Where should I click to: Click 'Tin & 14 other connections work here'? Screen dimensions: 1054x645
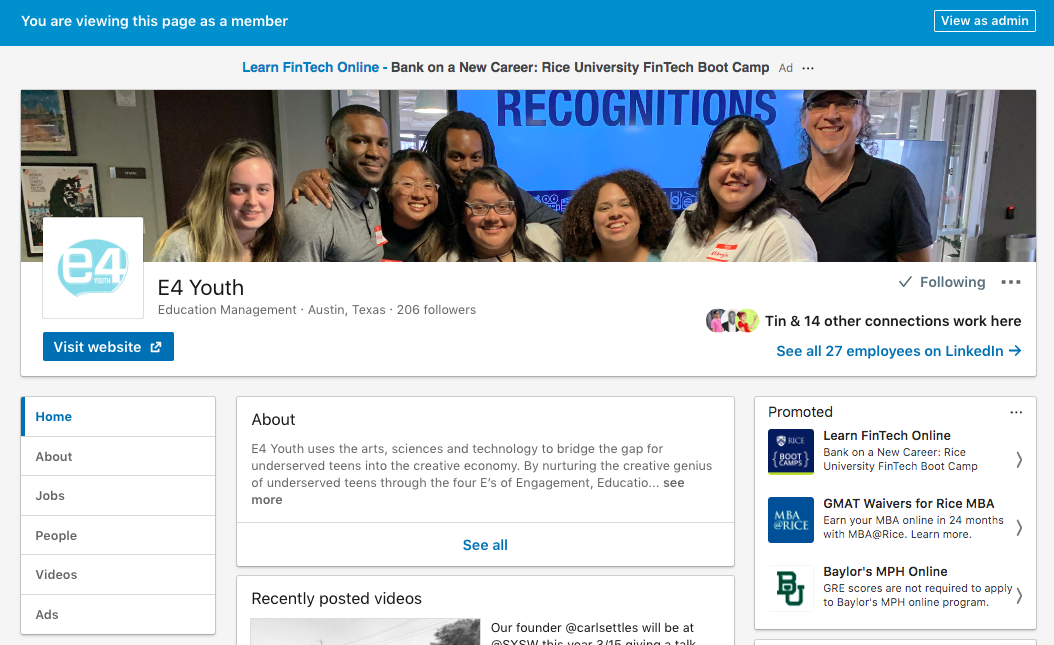coord(893,321)
